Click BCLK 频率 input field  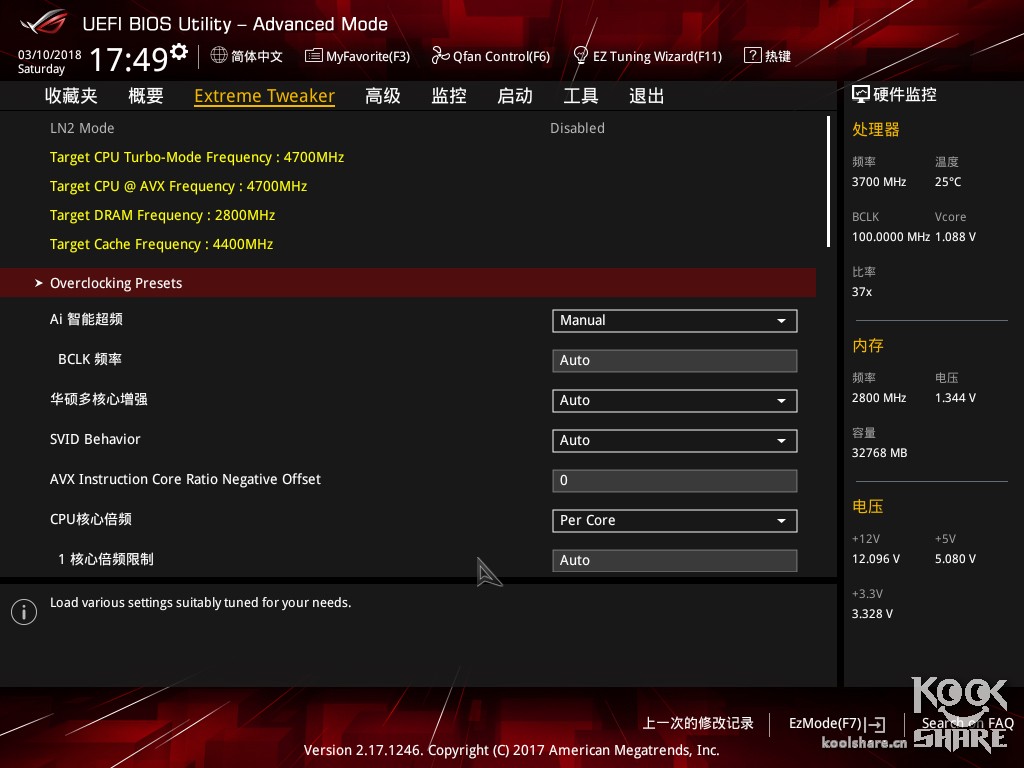click(675, 360)
